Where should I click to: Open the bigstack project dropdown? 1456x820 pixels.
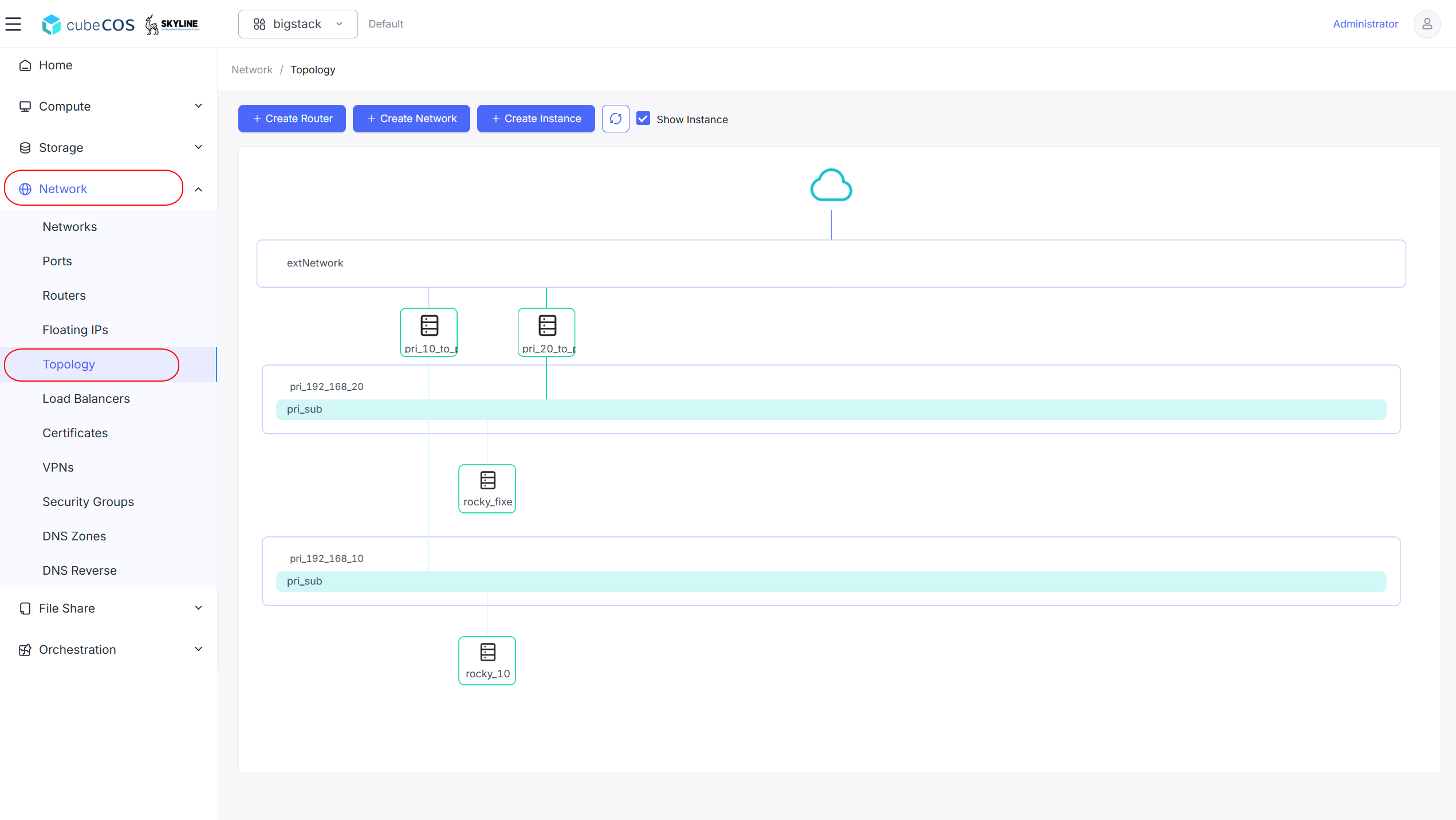298,24
